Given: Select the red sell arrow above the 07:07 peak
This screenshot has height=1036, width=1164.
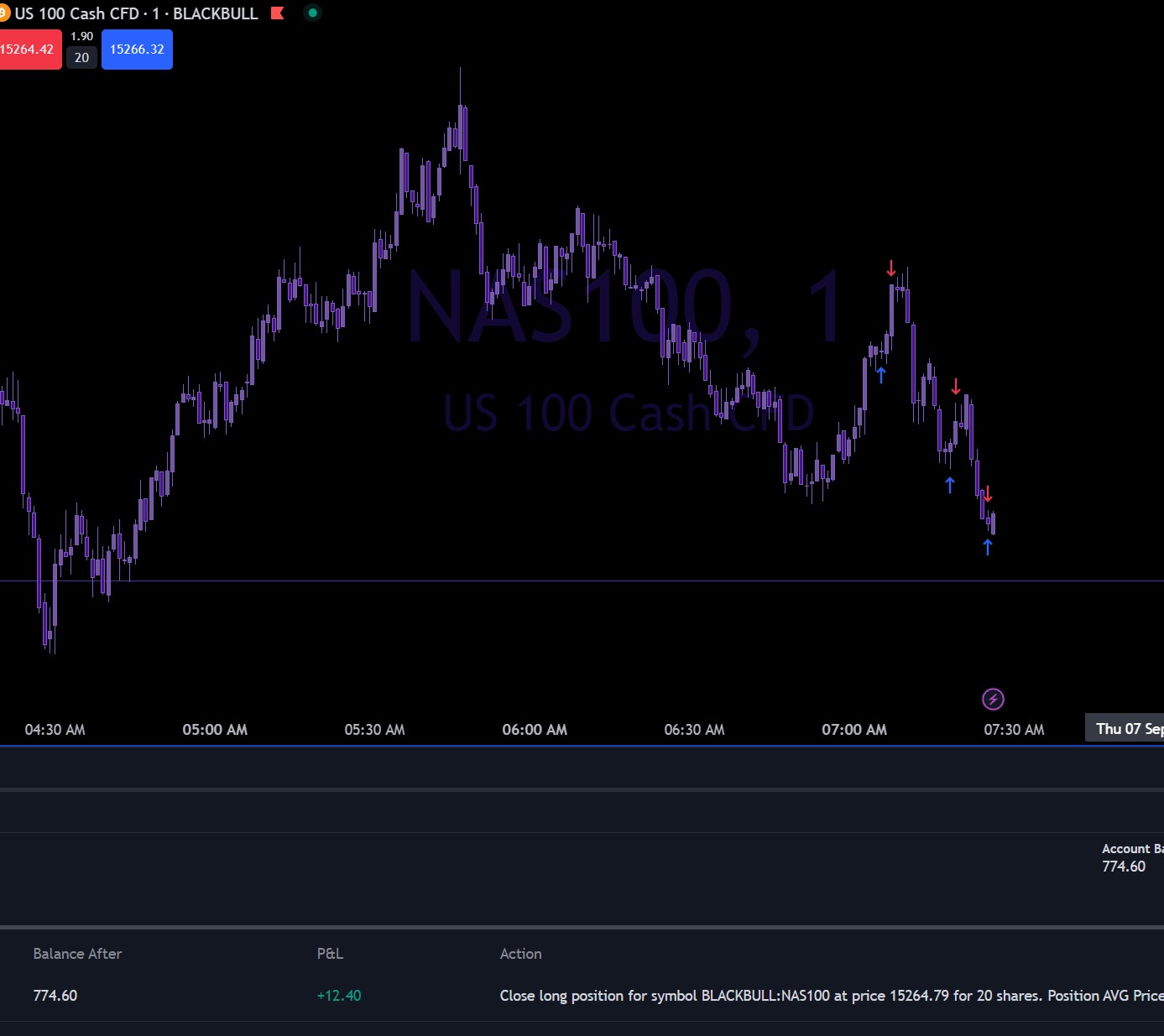Looking at the screenshot, I should click(x=891, y=268).
